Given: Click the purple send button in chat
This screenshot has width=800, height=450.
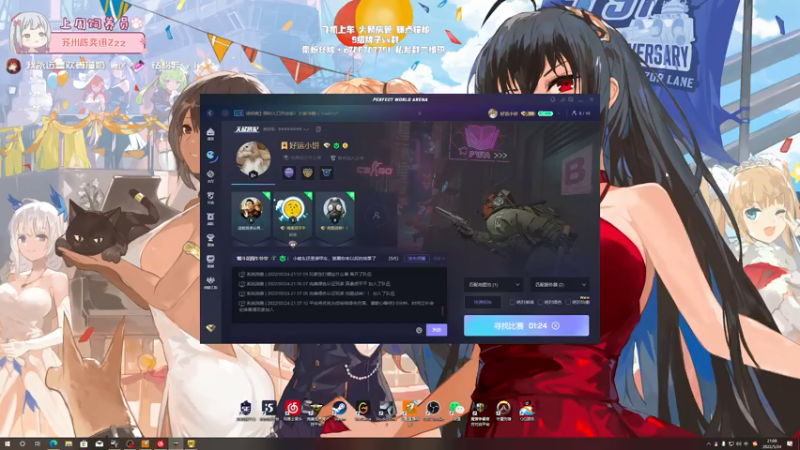Looking at the screenshot, I should [x=436, y=330].
